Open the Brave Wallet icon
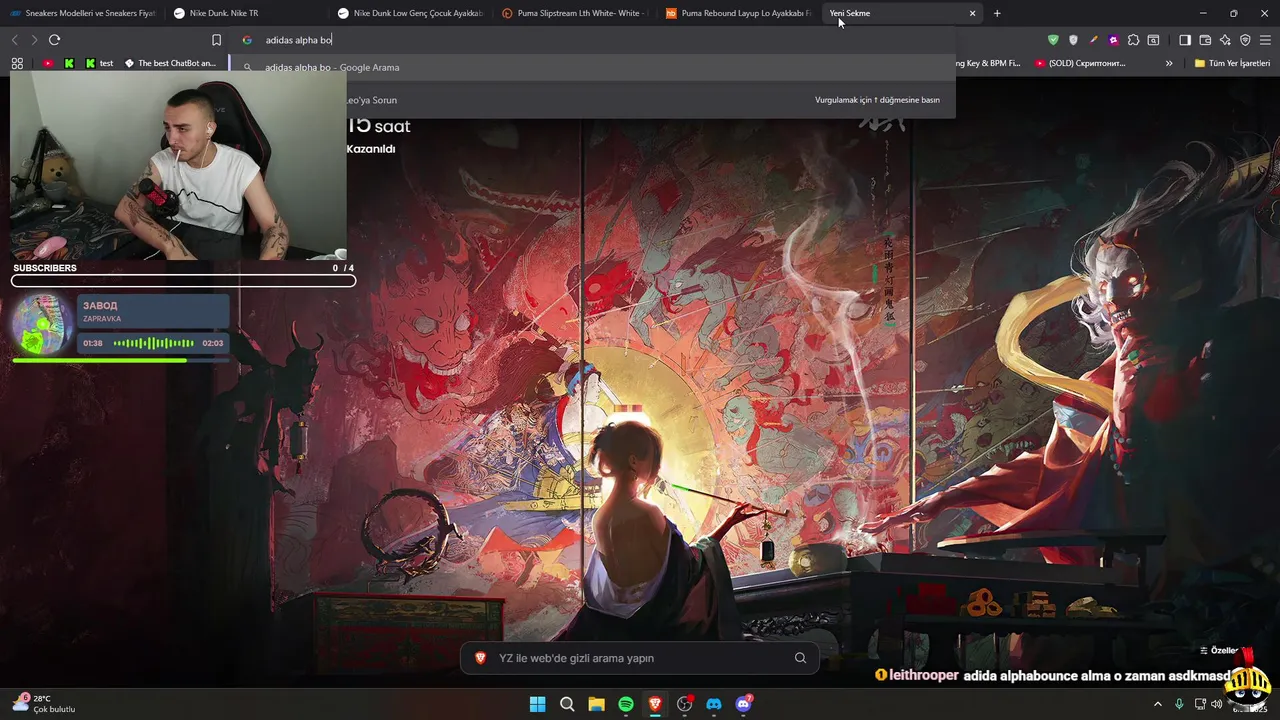This screenshot has height=720, width=1280. (1205, 40)
